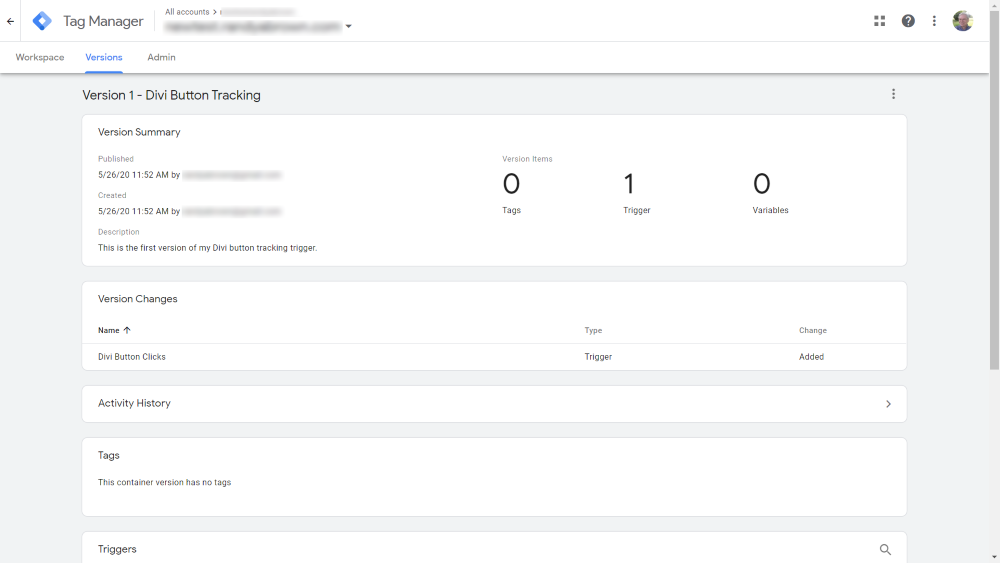Open the version actions three-dot menu
The width and height of the screenshot is (1000, 563).
point(893,94)
